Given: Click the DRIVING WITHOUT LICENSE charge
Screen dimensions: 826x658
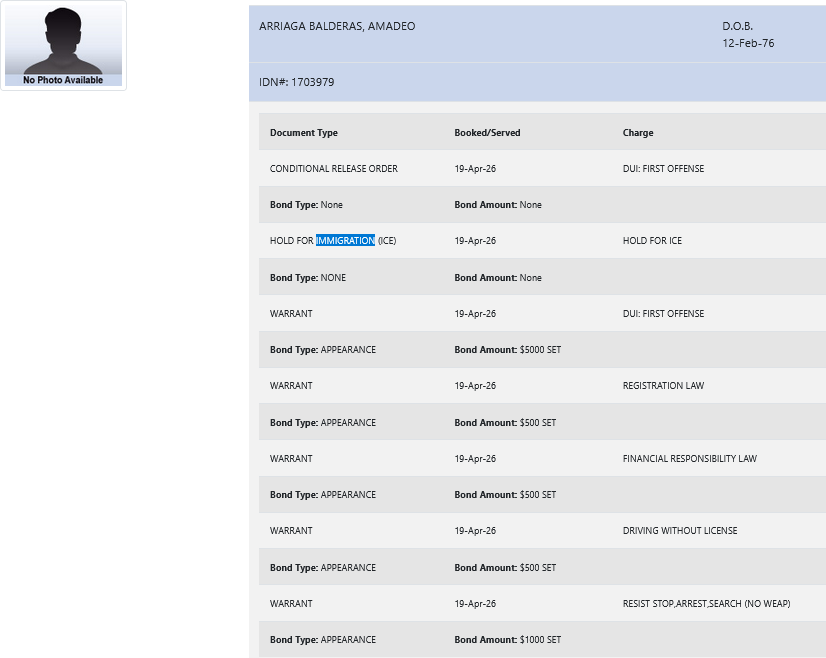Looking at the screenshot, I should 680,531.
